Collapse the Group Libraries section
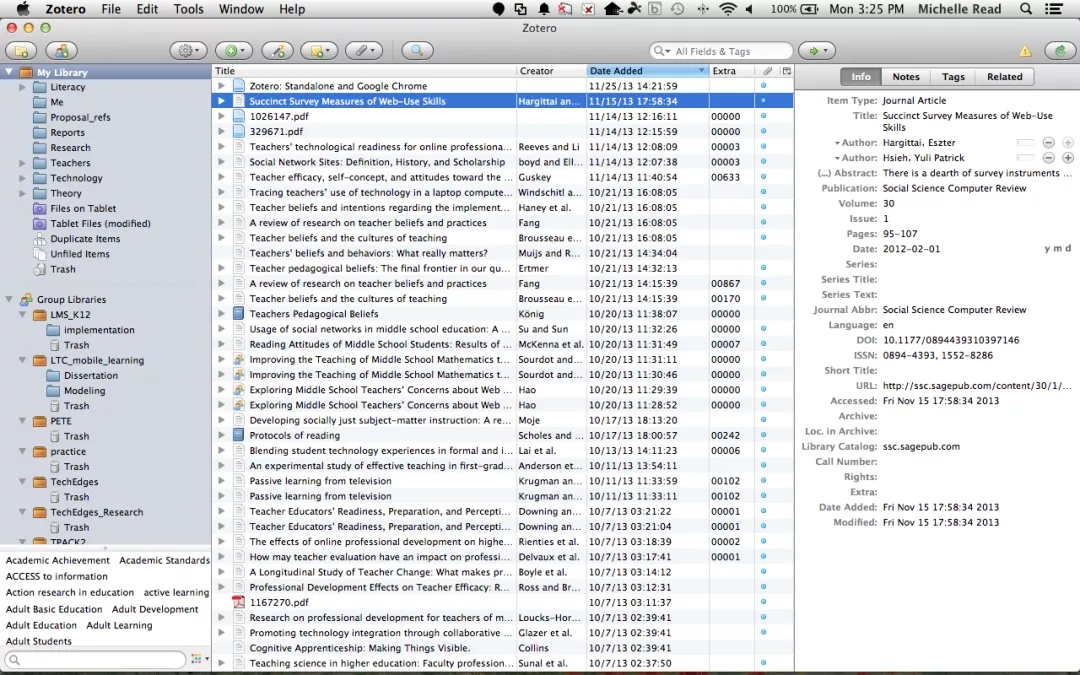1080x675 pixels. click(9, 300)
